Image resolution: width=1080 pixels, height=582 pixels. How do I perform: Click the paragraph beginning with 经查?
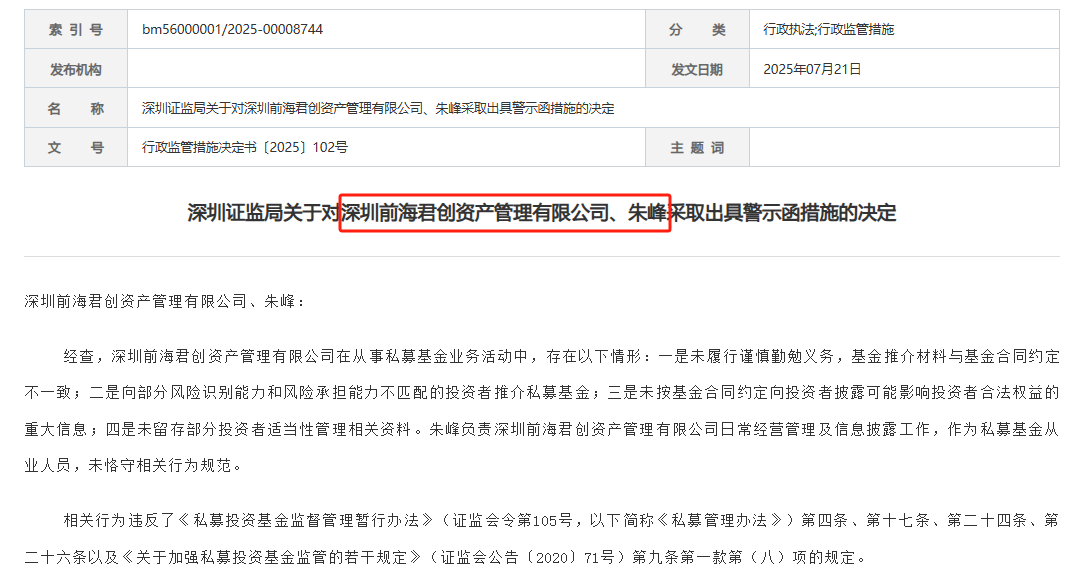click(x=541, y=410)
